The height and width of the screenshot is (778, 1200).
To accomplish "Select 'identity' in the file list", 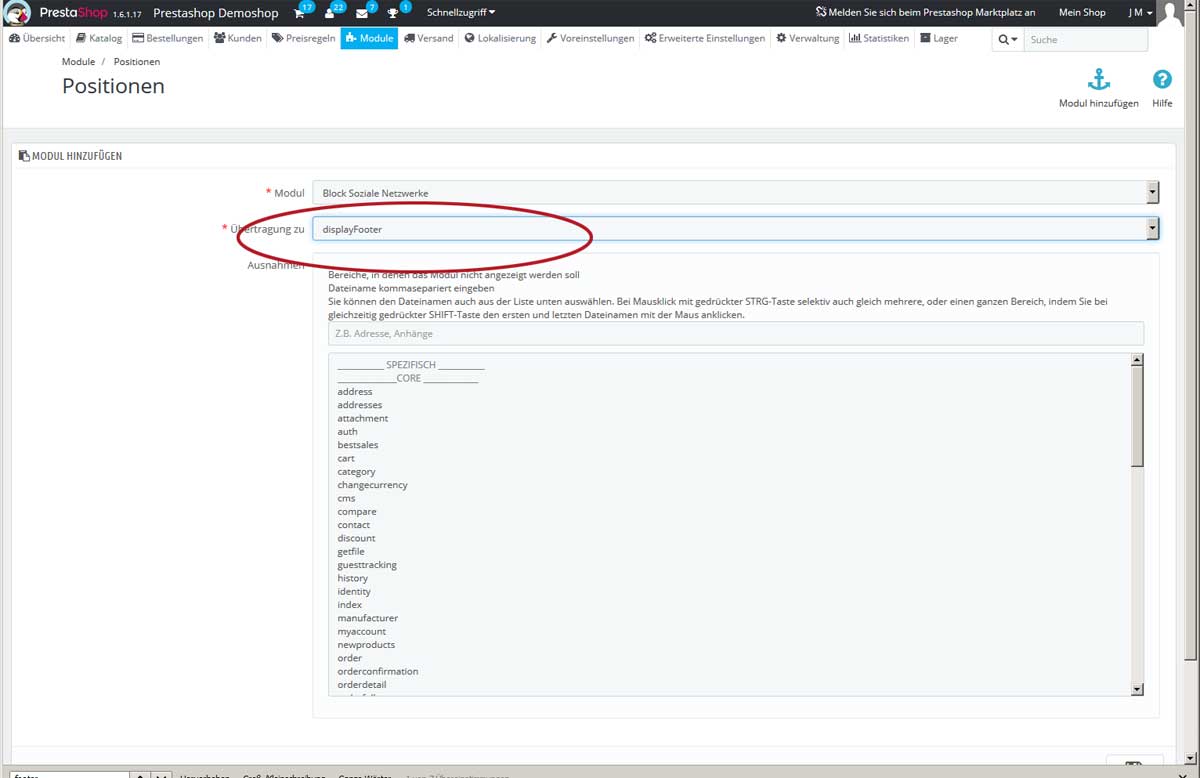I will (354, 592).
